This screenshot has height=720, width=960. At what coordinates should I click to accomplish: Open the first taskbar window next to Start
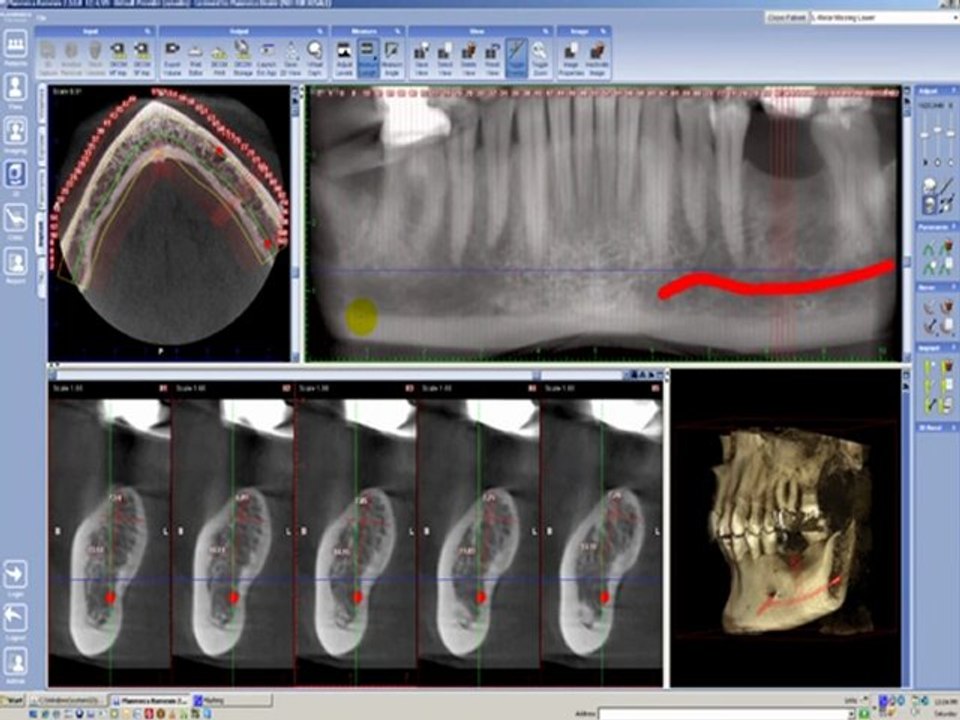68,700
